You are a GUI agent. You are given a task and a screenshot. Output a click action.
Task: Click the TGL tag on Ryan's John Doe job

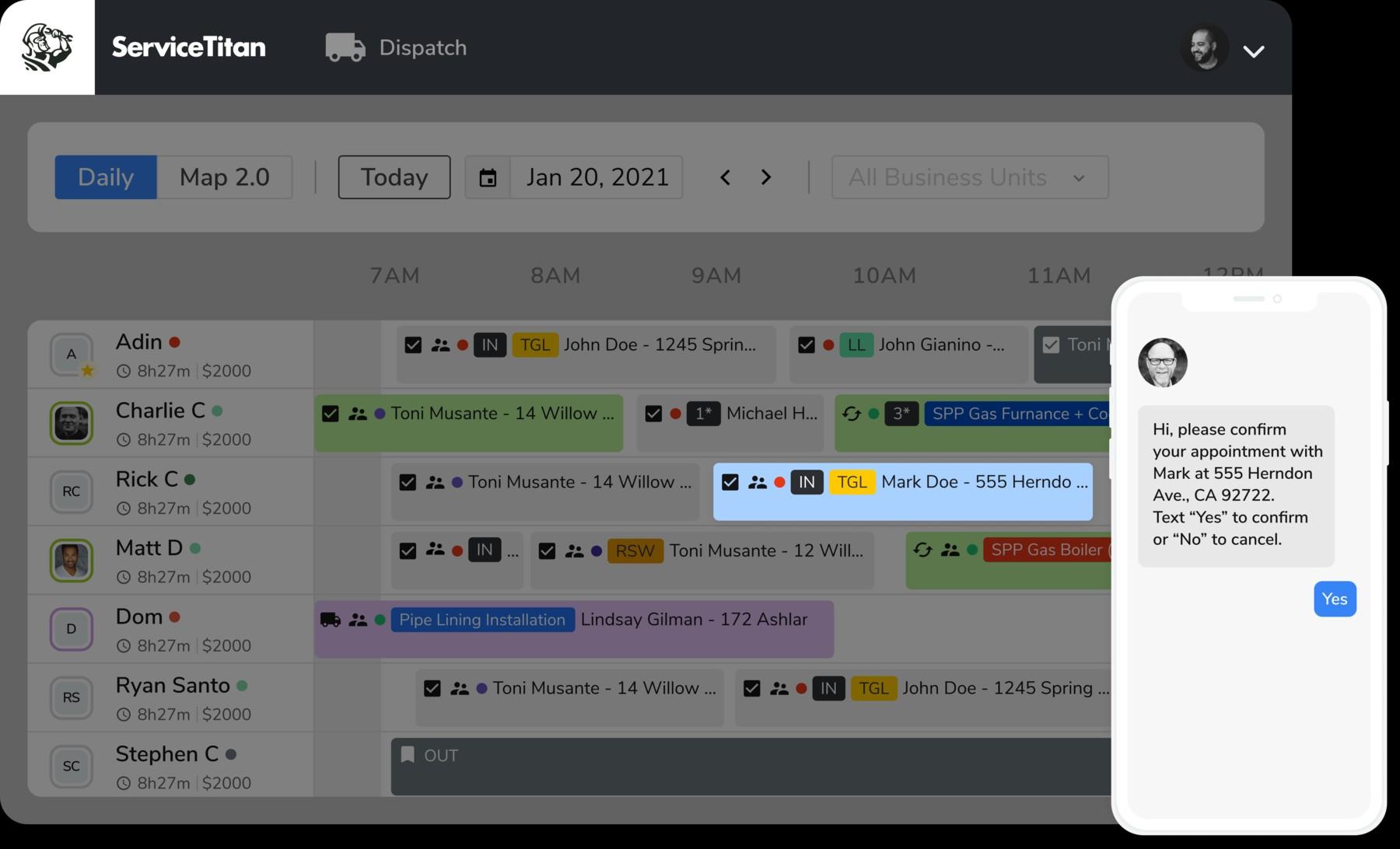[873, 688]
